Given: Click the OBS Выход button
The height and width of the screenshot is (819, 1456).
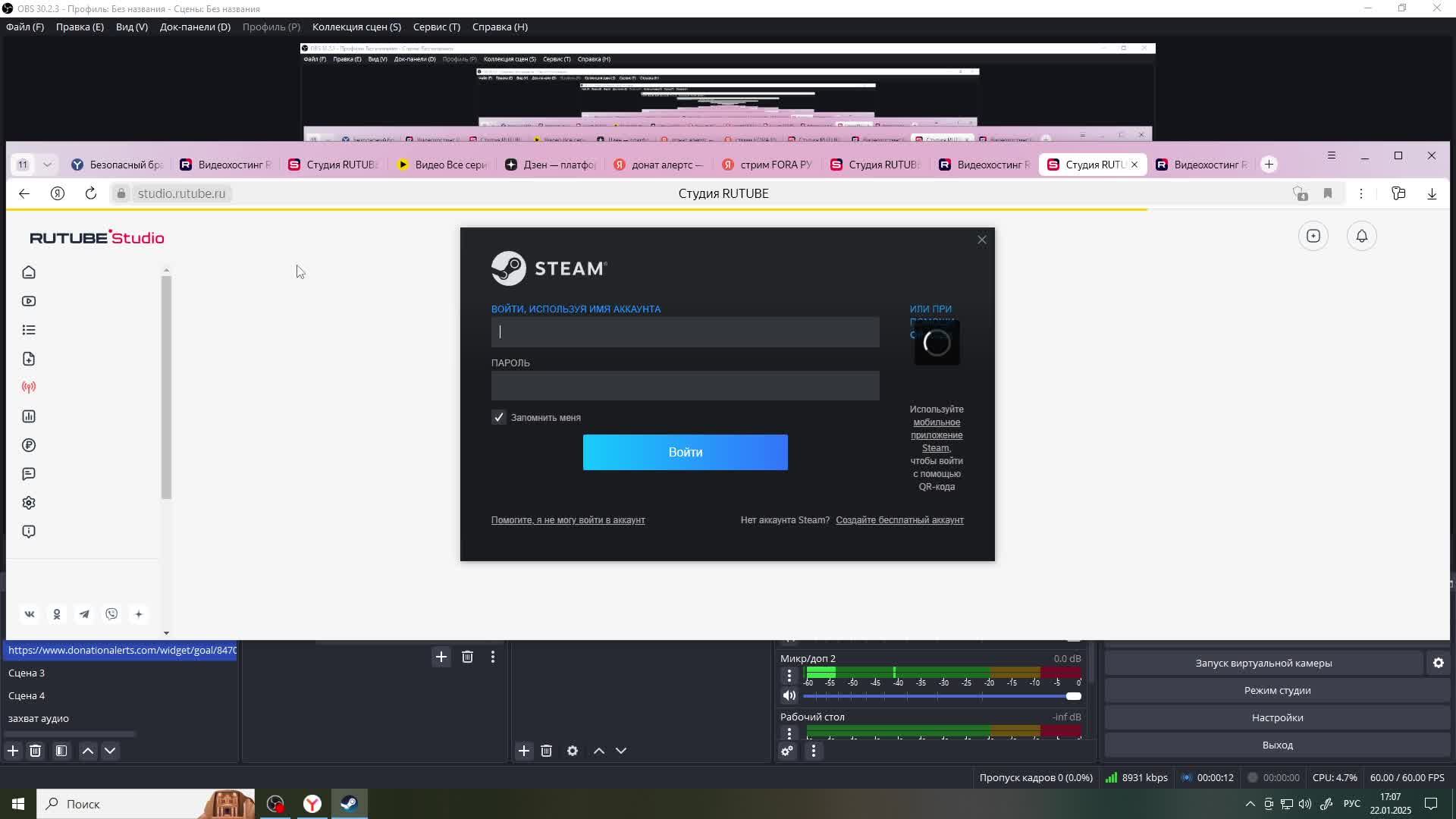Looking at the screenshot, I should point(1277,745).
